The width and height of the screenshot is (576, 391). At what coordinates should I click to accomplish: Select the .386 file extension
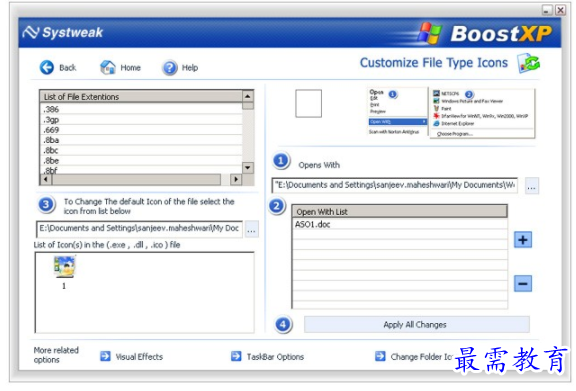pos(141,109)
